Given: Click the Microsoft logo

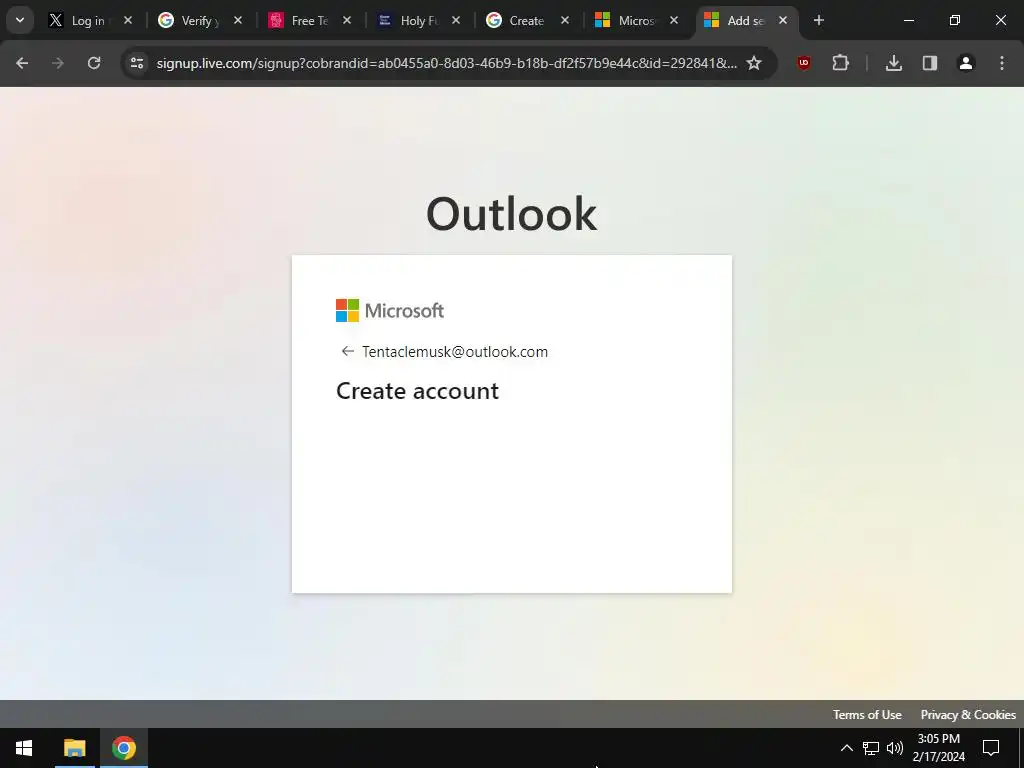Looking at the screenshot, I should 390,310.
